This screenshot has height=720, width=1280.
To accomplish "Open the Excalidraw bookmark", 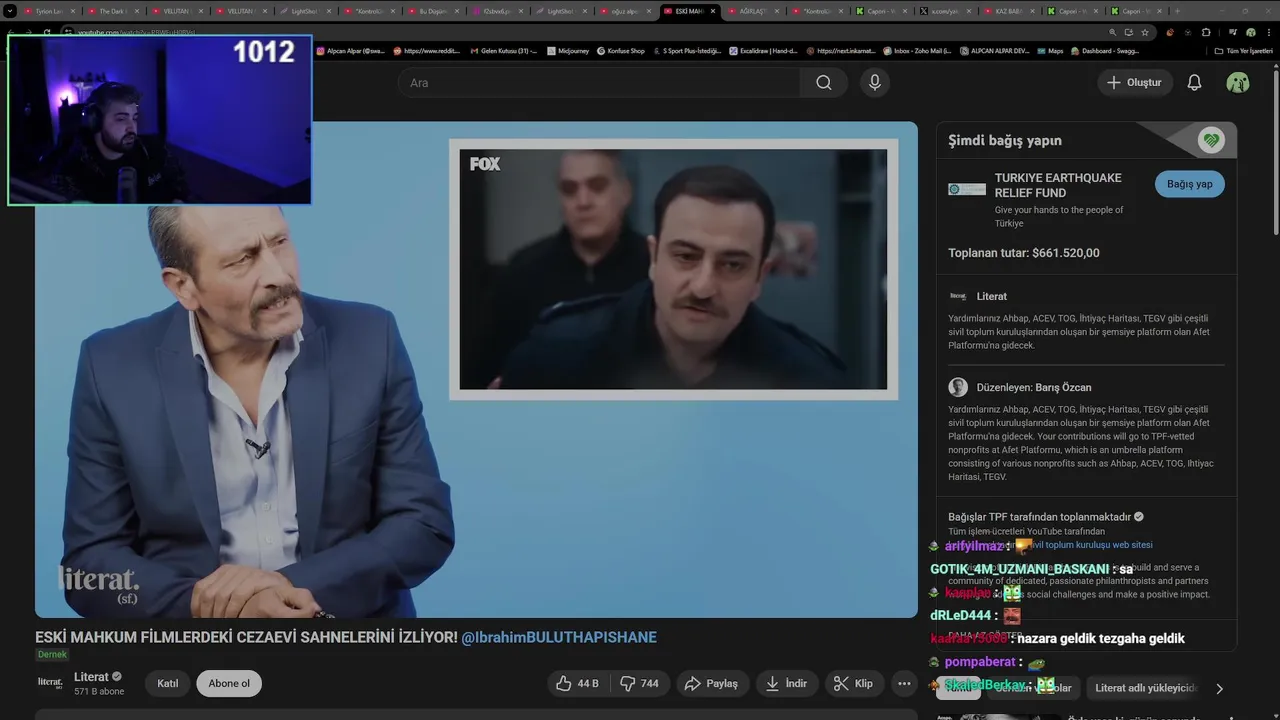I will point(763,51).
